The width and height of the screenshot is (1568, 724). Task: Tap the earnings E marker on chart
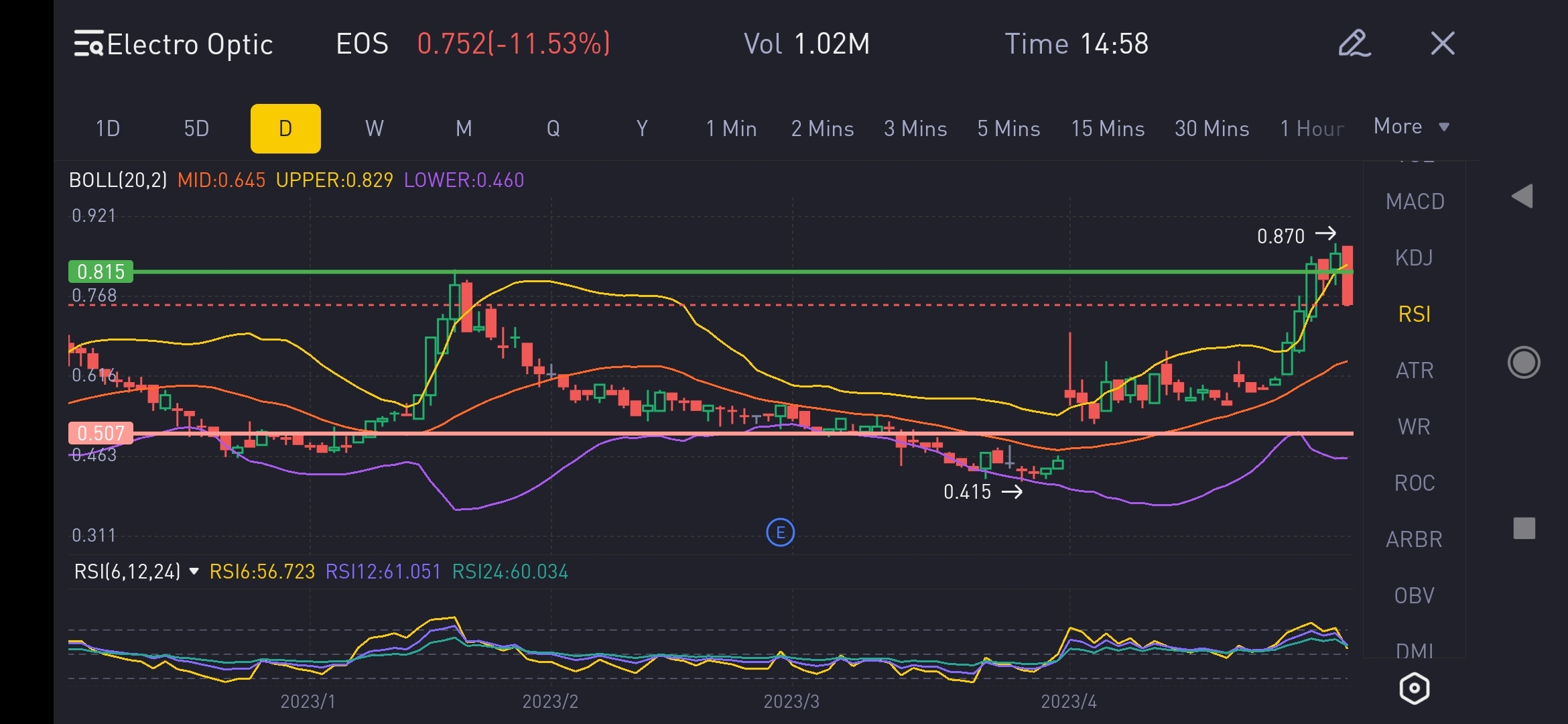pos(780,533)
